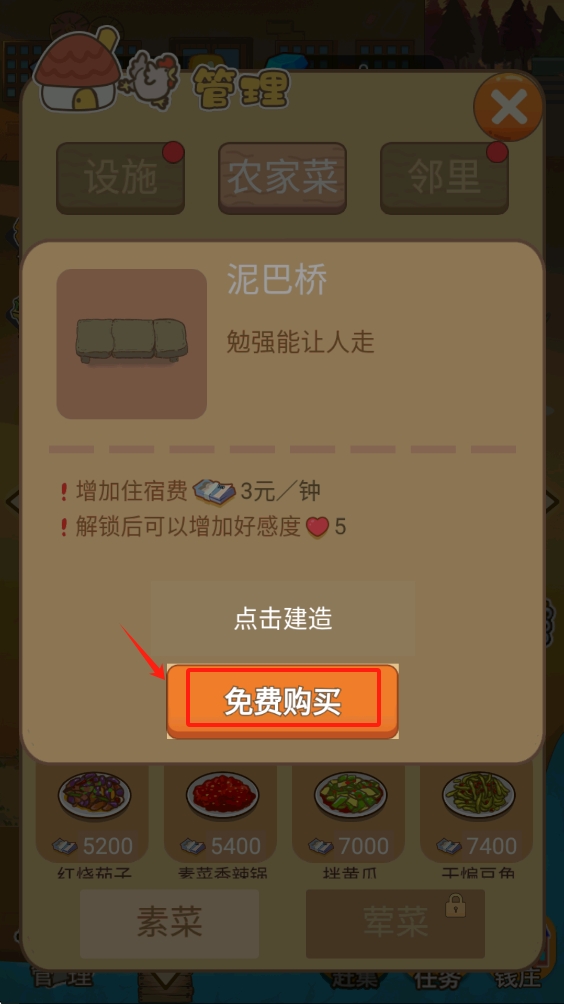Tap the money stack icon by 3元/钟
This screenshot has width=564, height=1004.
tap(214, 492)
